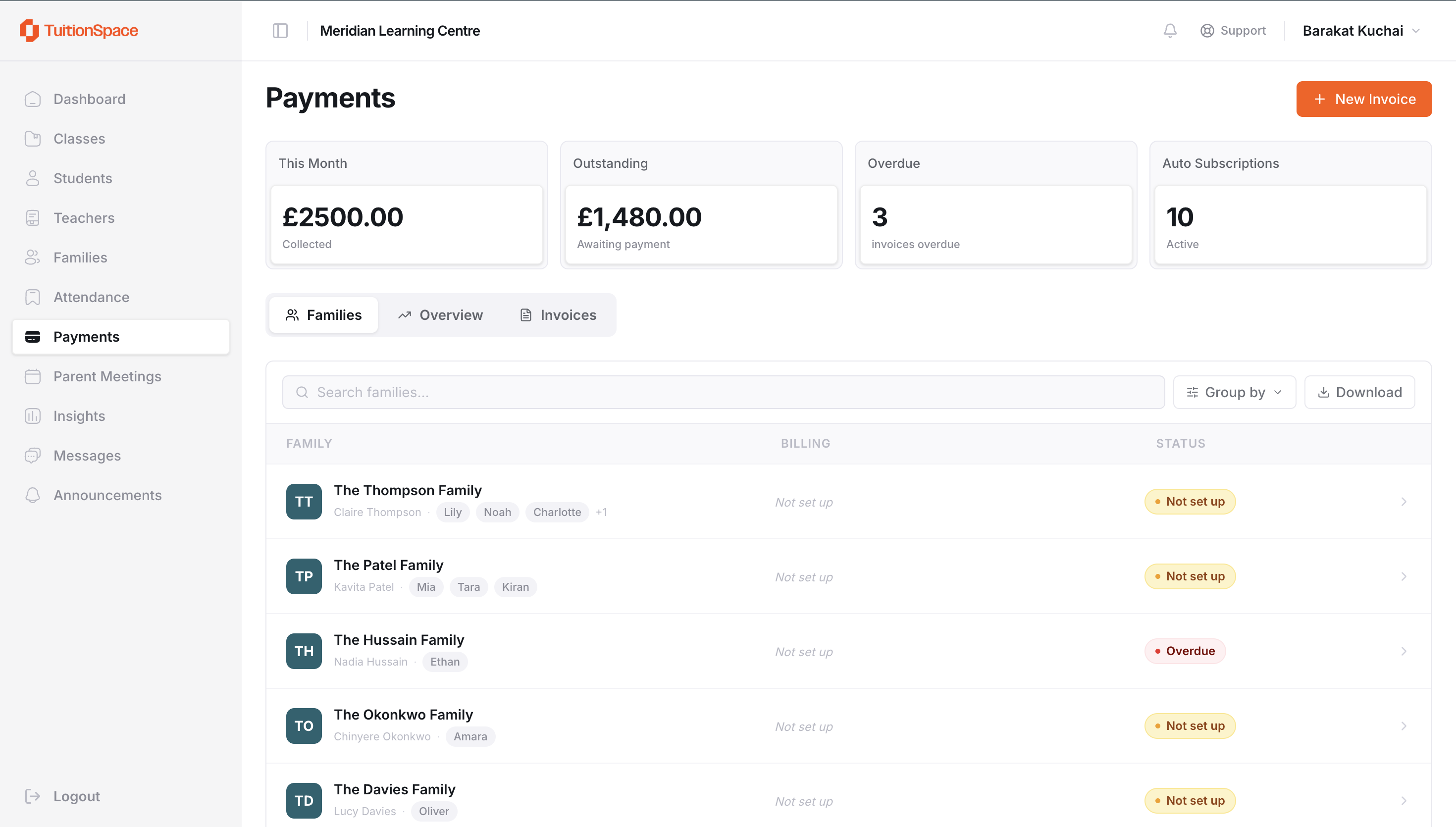Click the Download button label

click(x=1368, y=393)
